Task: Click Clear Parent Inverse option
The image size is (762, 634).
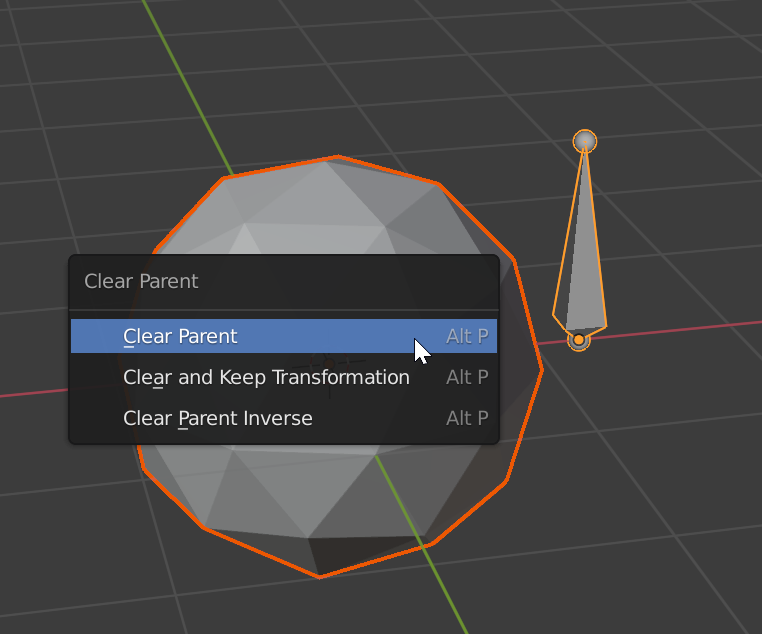Action: click(217, 418)
